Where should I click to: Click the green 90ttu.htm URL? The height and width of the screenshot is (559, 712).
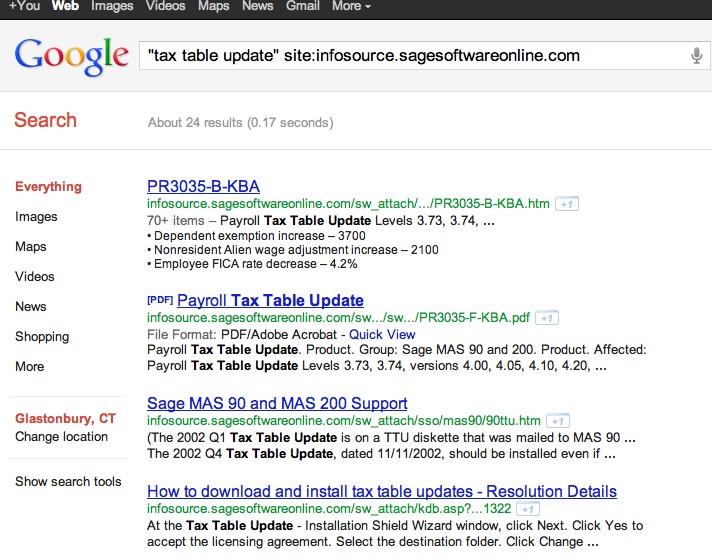click(x=344, y=421)
